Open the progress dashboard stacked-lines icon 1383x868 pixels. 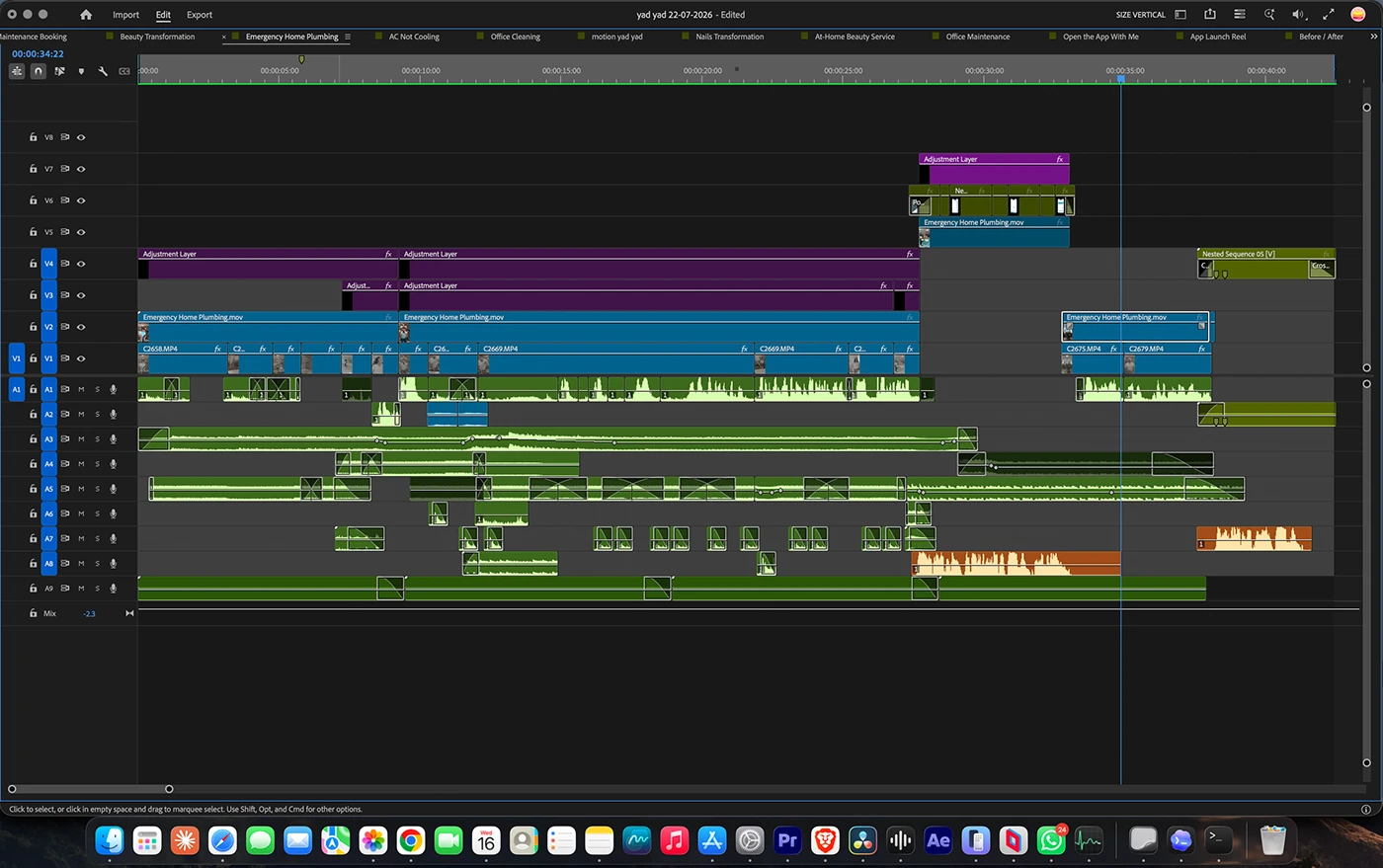(1240, 15)
